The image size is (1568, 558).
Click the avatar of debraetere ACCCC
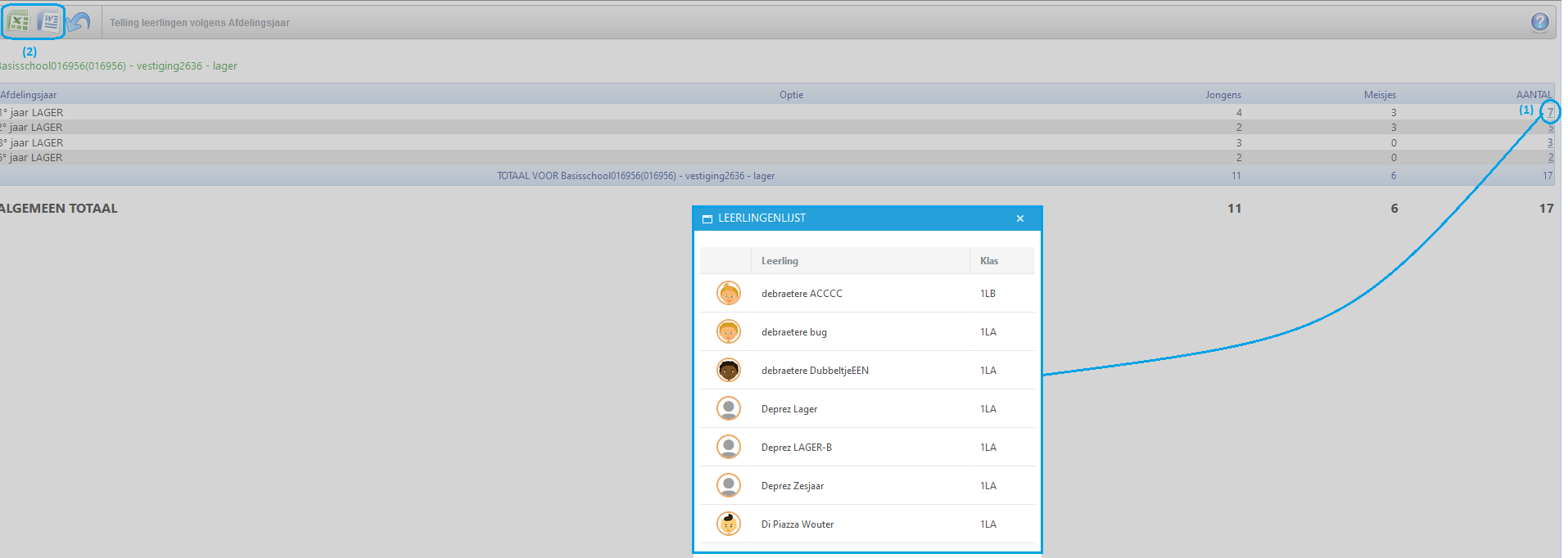[x=728, y=293]
